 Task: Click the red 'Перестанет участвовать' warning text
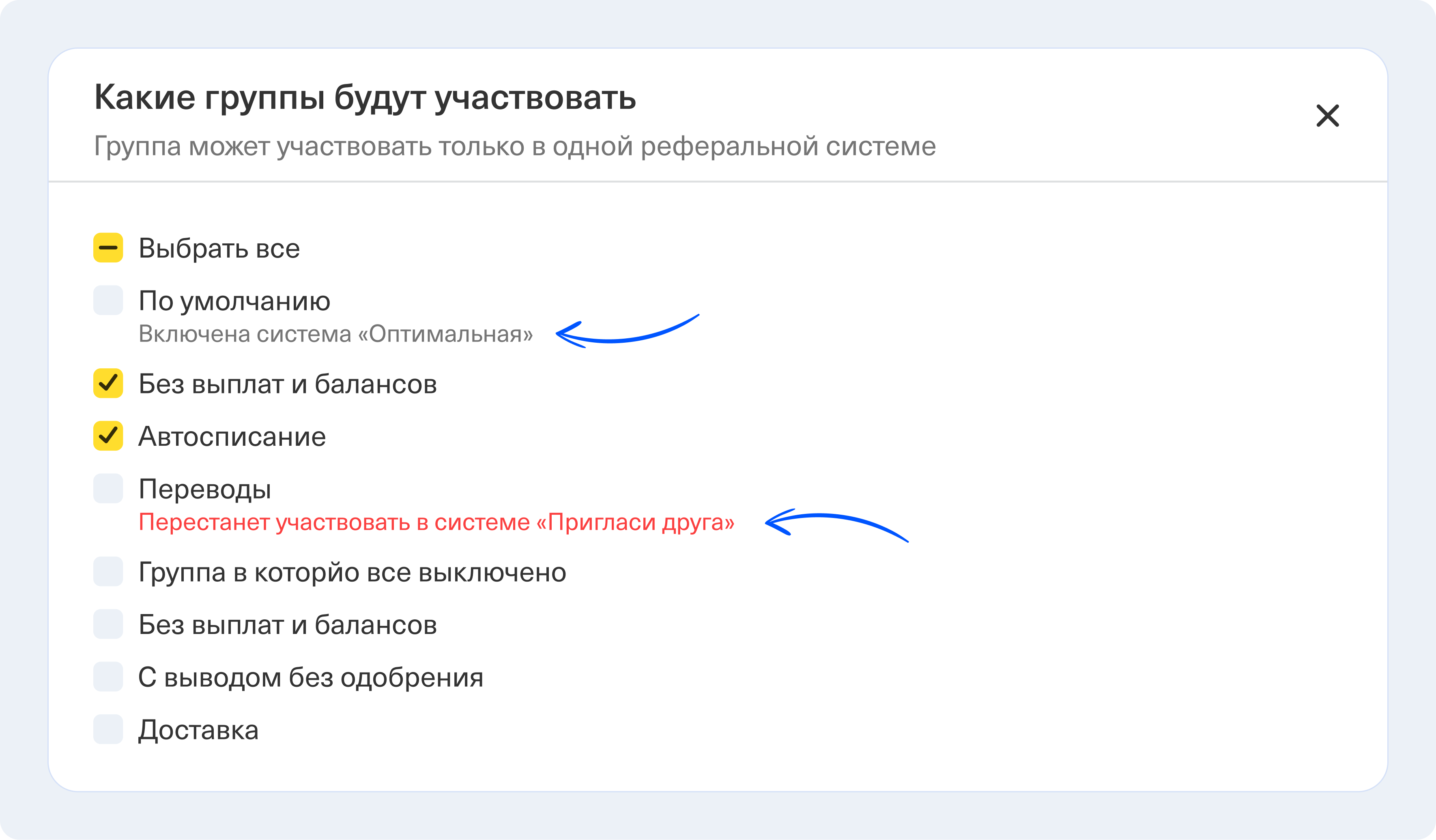(436, 522)
